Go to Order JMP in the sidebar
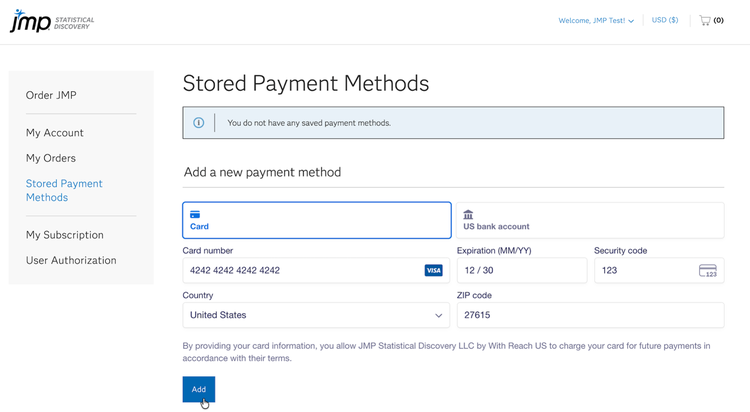 click(x=51, y=95)
